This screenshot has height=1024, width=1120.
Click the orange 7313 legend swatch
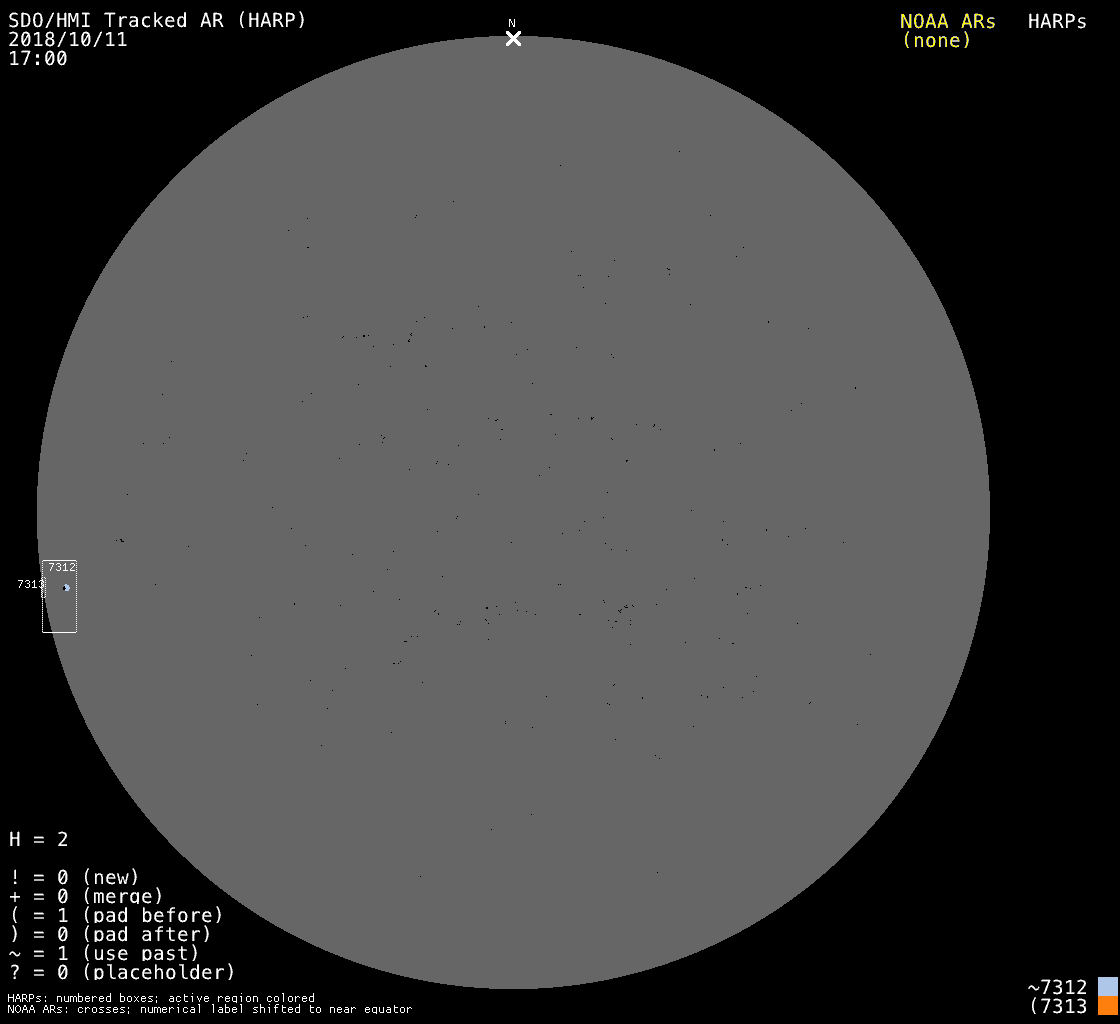[1107, 1006]
